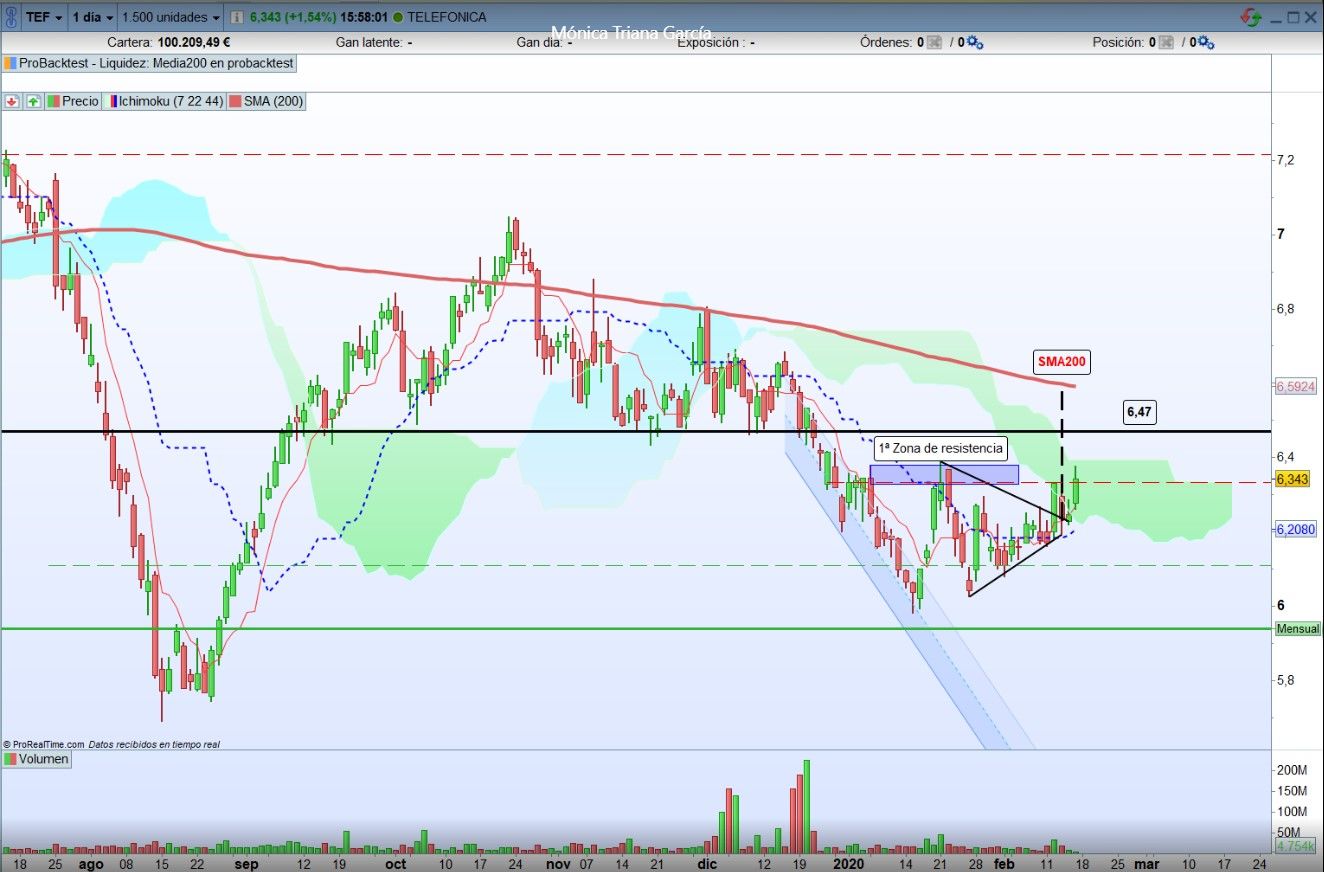
Task: Click the cancel-orders icon next to Órdenes
Action: tap(934, 43)
